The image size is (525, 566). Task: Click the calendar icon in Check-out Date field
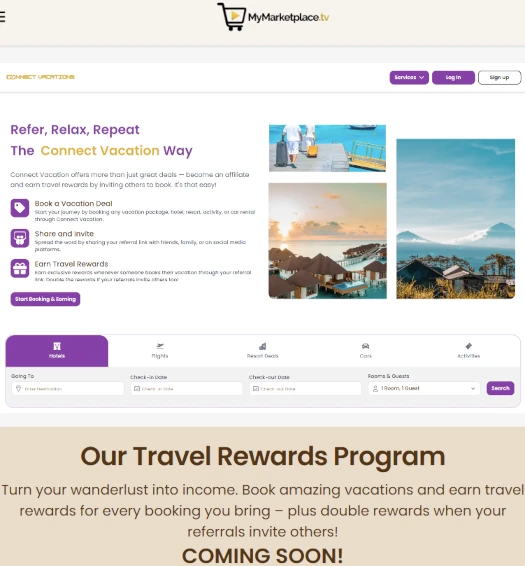(256, 389)
